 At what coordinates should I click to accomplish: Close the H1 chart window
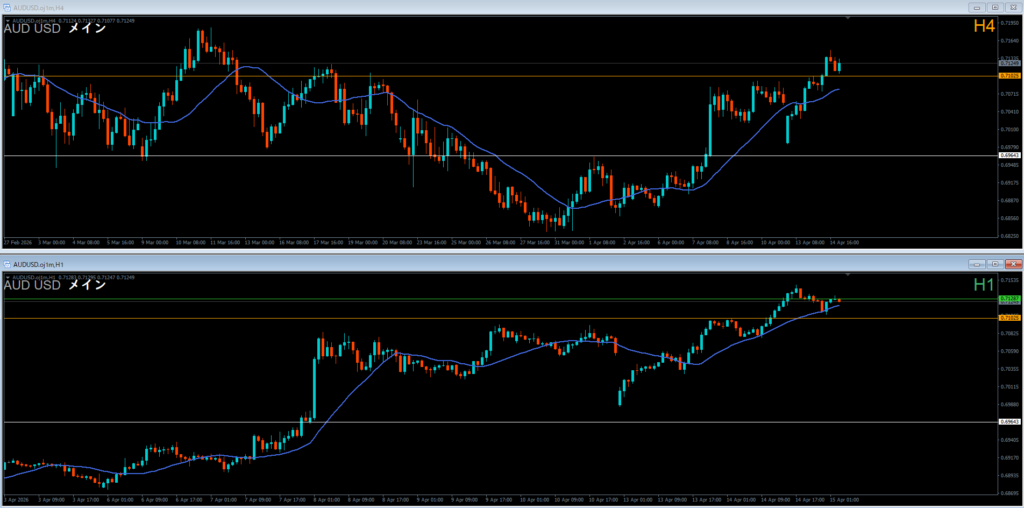(1011, 264)
